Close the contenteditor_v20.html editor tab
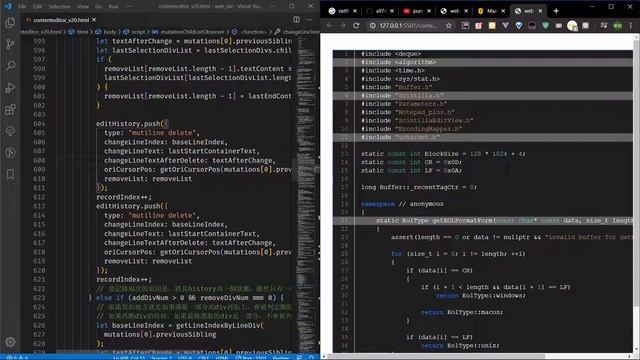The height and width of the screenshot is (360, 640). point(94,20)
